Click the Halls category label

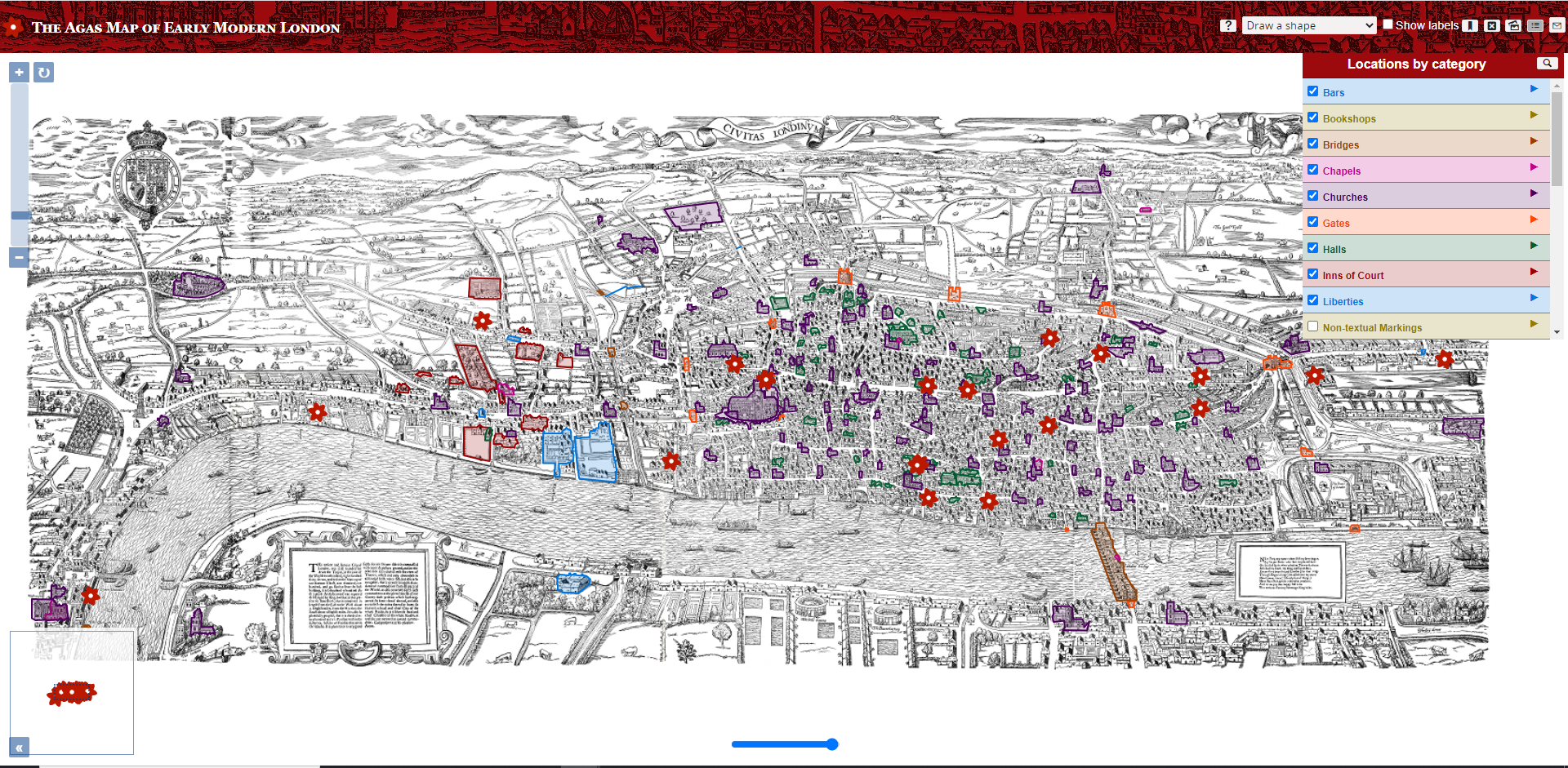pos(1334,250)
